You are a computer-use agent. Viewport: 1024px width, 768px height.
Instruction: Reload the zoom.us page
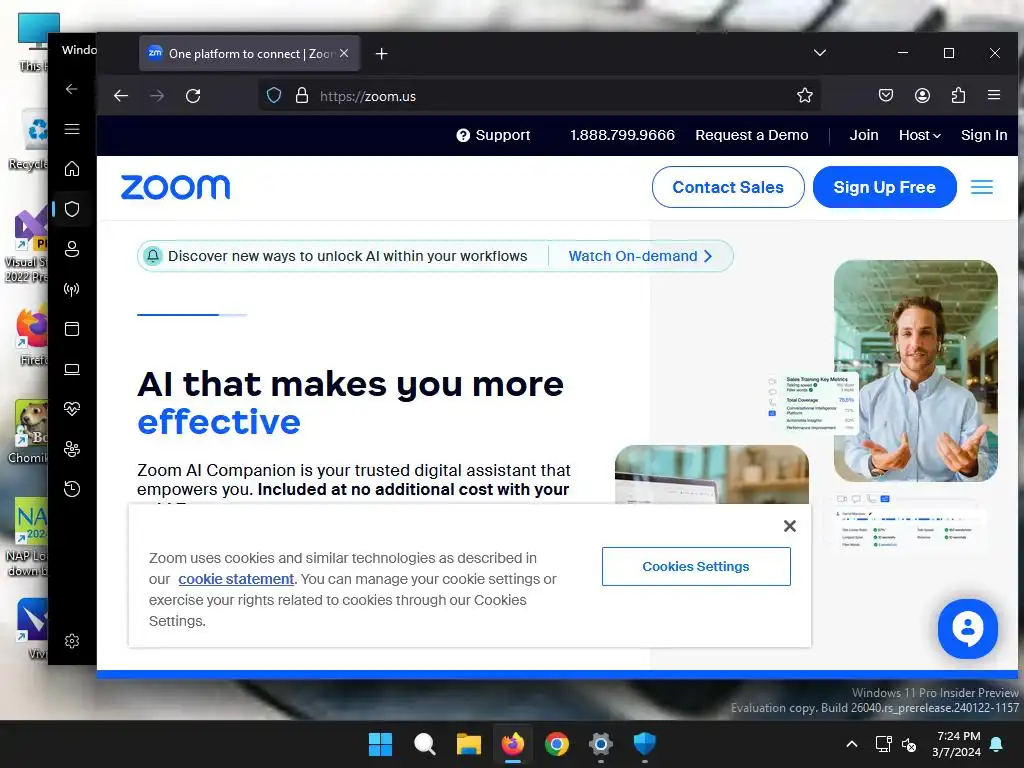tap(193, 96)
